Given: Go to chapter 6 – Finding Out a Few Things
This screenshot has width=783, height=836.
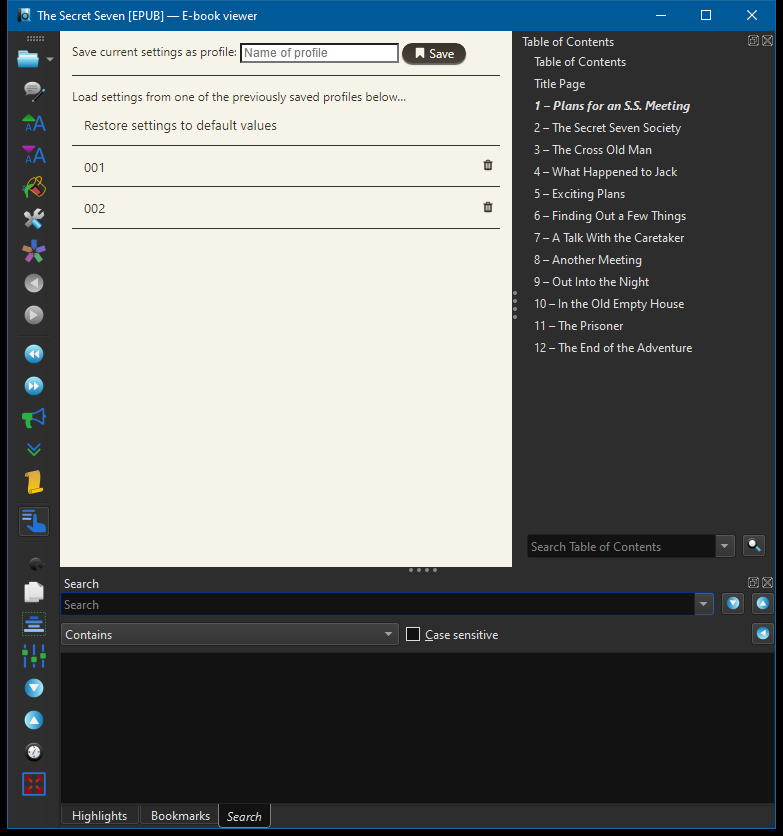Looking at the screenshot, I should point(610,216).
